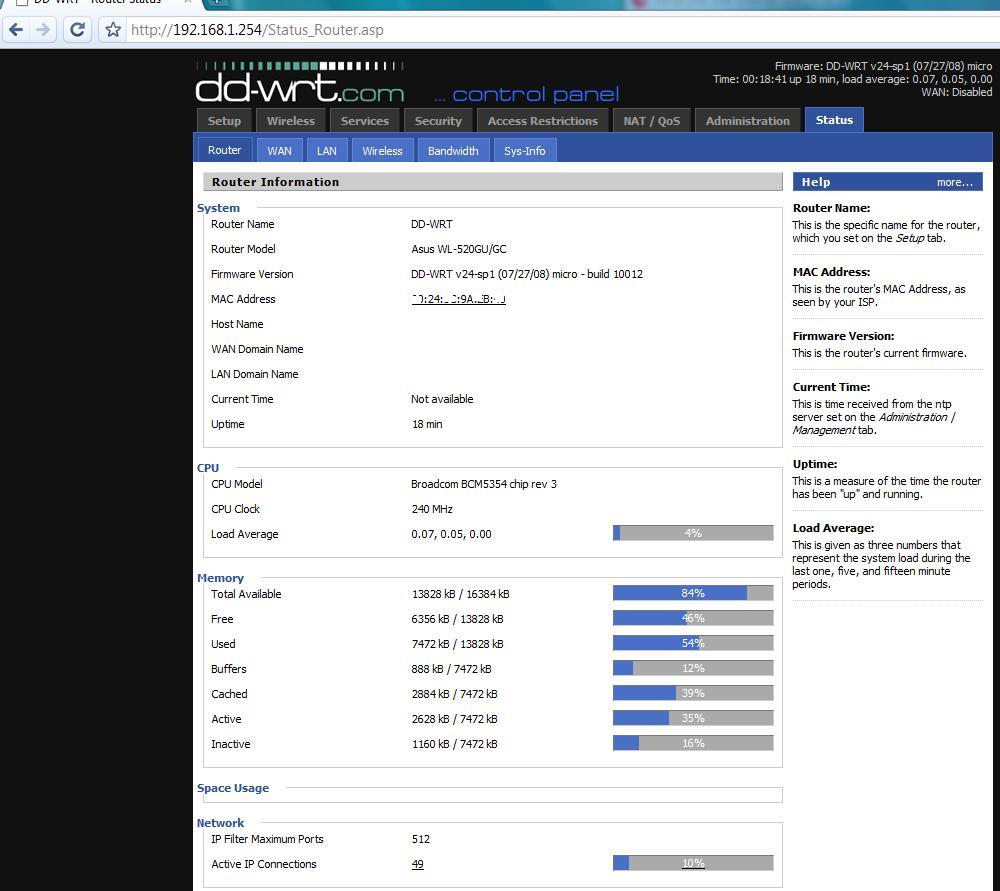
Task: Click the browser Back arrow
Action: coord(17,29)
